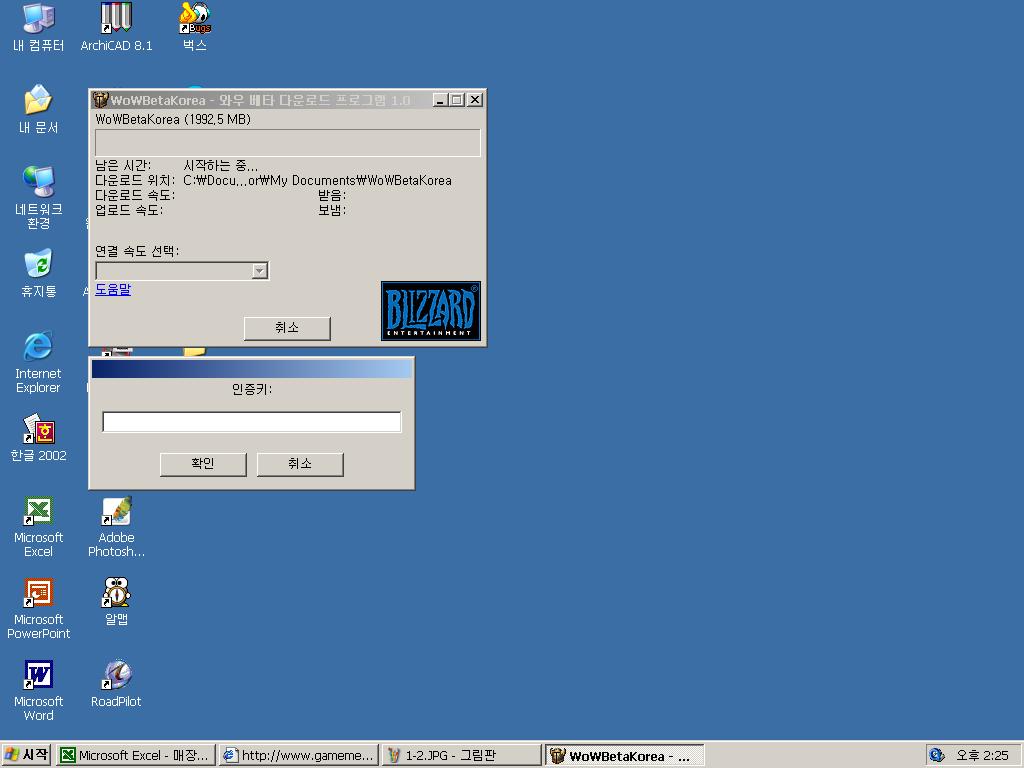
Task: Open the Microsoft Word desktop shortcut
Action: tap(38, 677)
